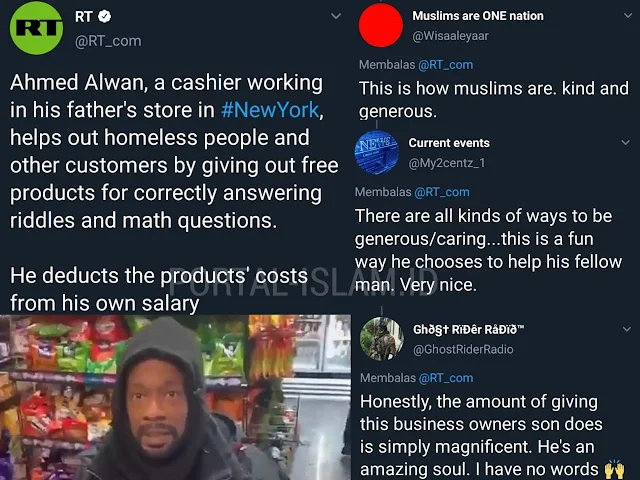The height and width of the screenshot is (480, 640).
Task: Open the GhostRiderRadio soldier avatar
Action: [x=382, y=339]
